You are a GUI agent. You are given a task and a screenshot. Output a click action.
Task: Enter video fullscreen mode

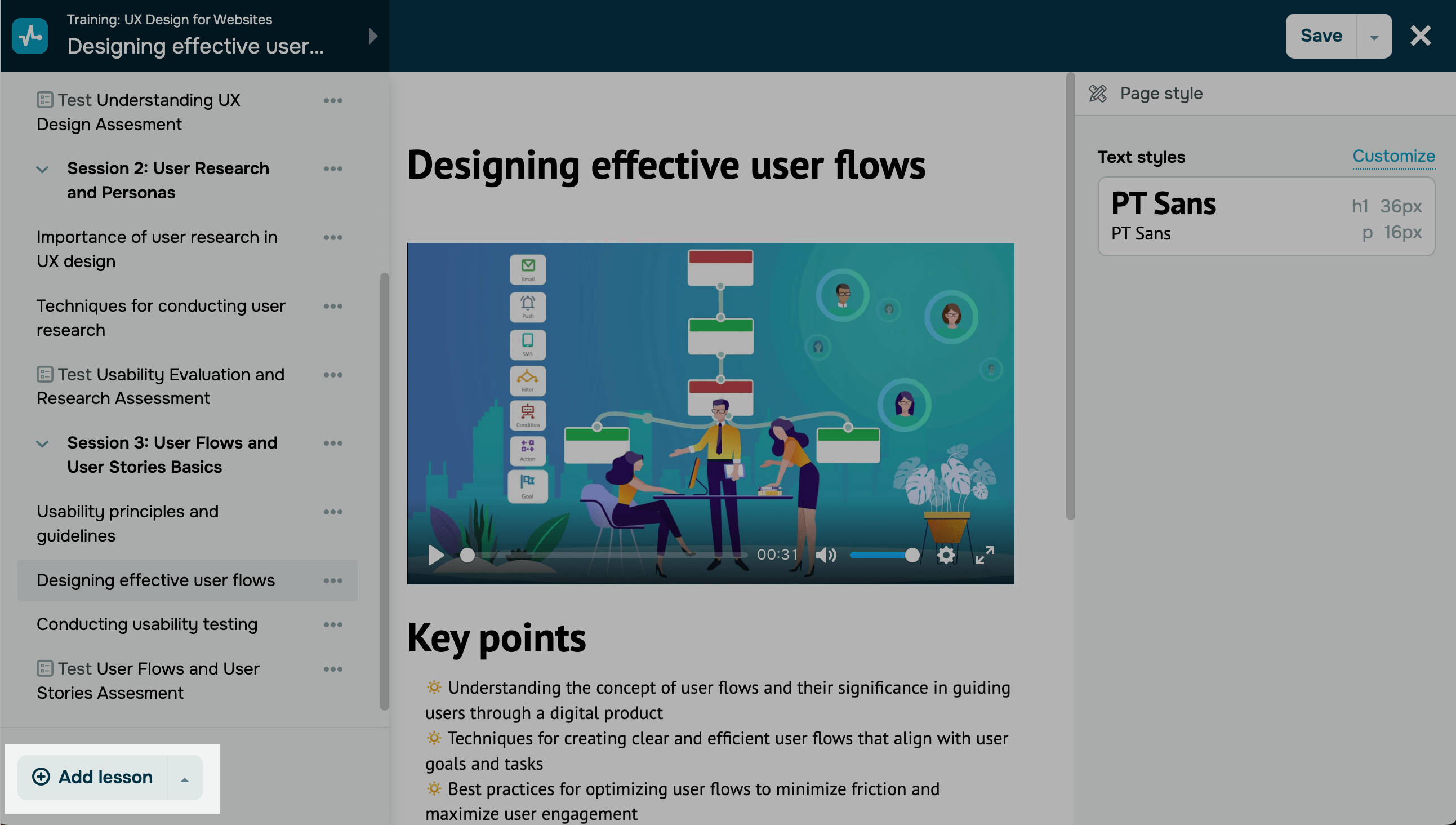pyautogui.click(x=985, y=555)
